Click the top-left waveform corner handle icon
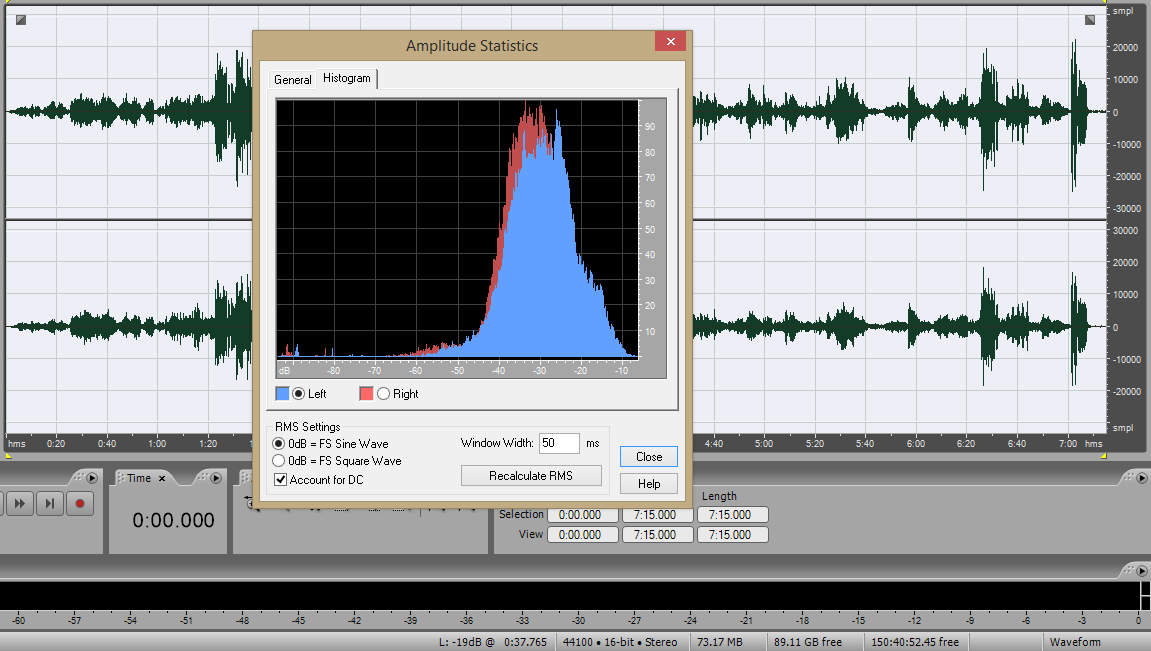The image size is (1151, 651). click(x=21, y=20)
